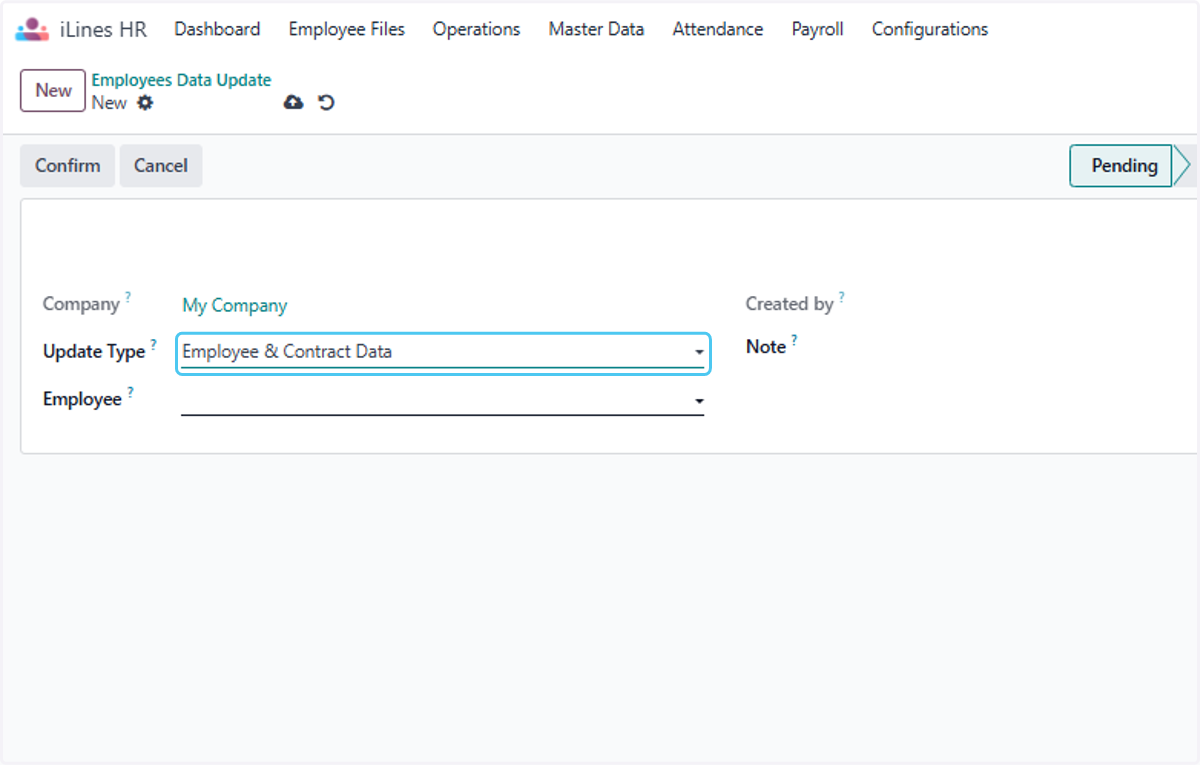Viewport: 1200px width, 765px height.
Task: Open the Master Data menu
Action: point(596,29)
